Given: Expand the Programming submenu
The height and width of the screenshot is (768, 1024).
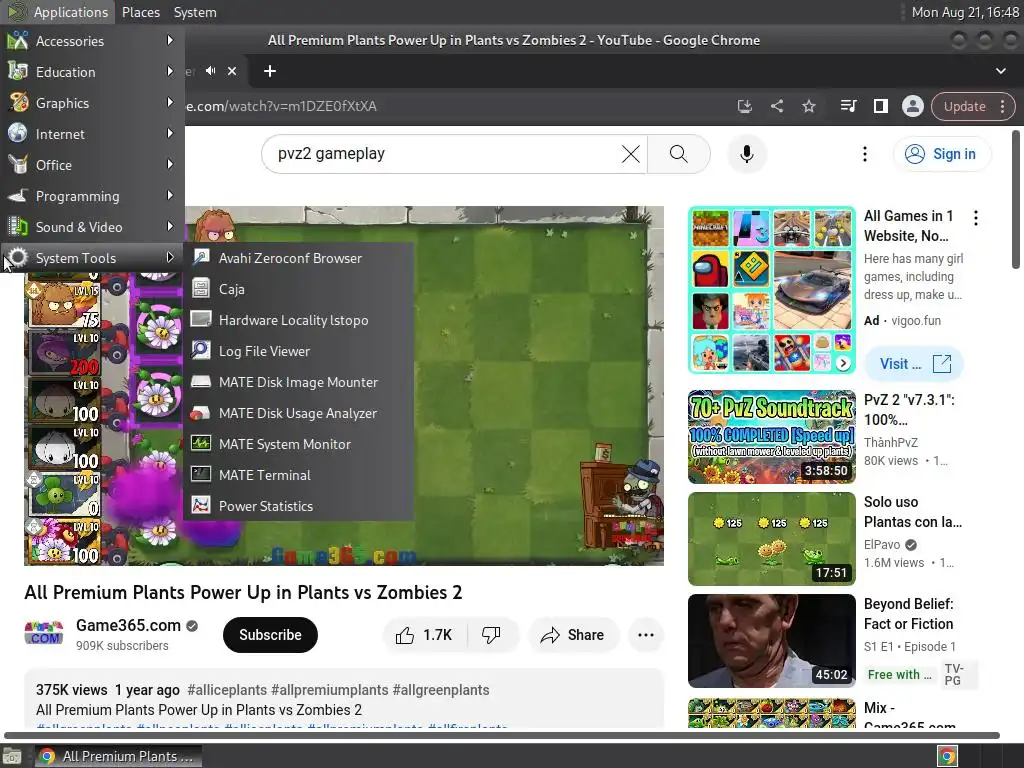Looking at the screenshot, I should tap(92, 196).
